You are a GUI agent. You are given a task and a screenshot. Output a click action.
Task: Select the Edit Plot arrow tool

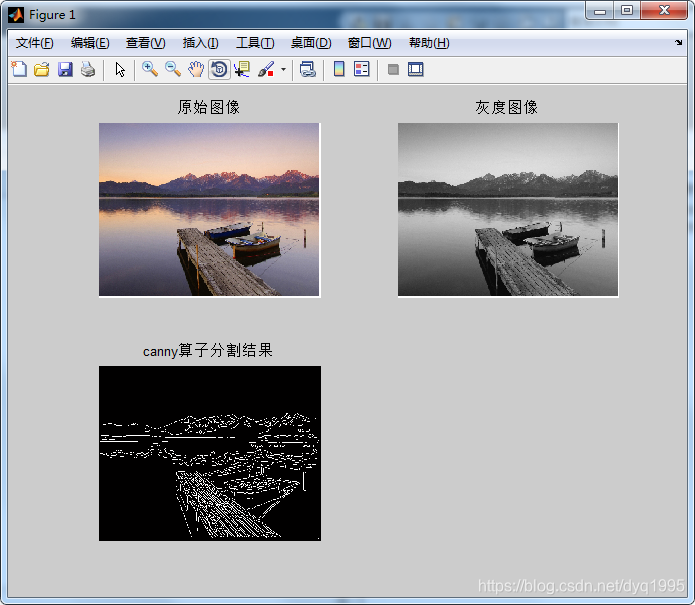[x=120, y=70]
